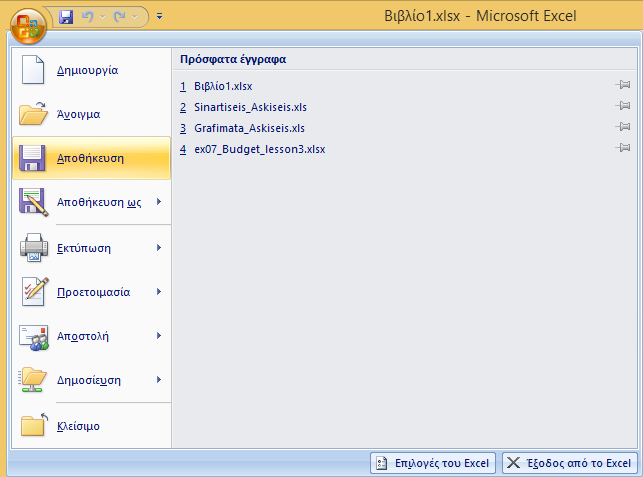Select the Αποστολή menu label

[x=83, y=336]
